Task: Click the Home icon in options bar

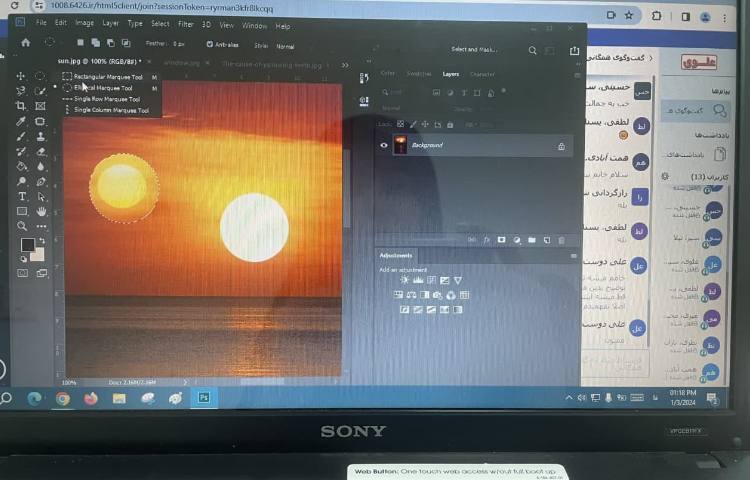Action: click(x=25, y=43)
